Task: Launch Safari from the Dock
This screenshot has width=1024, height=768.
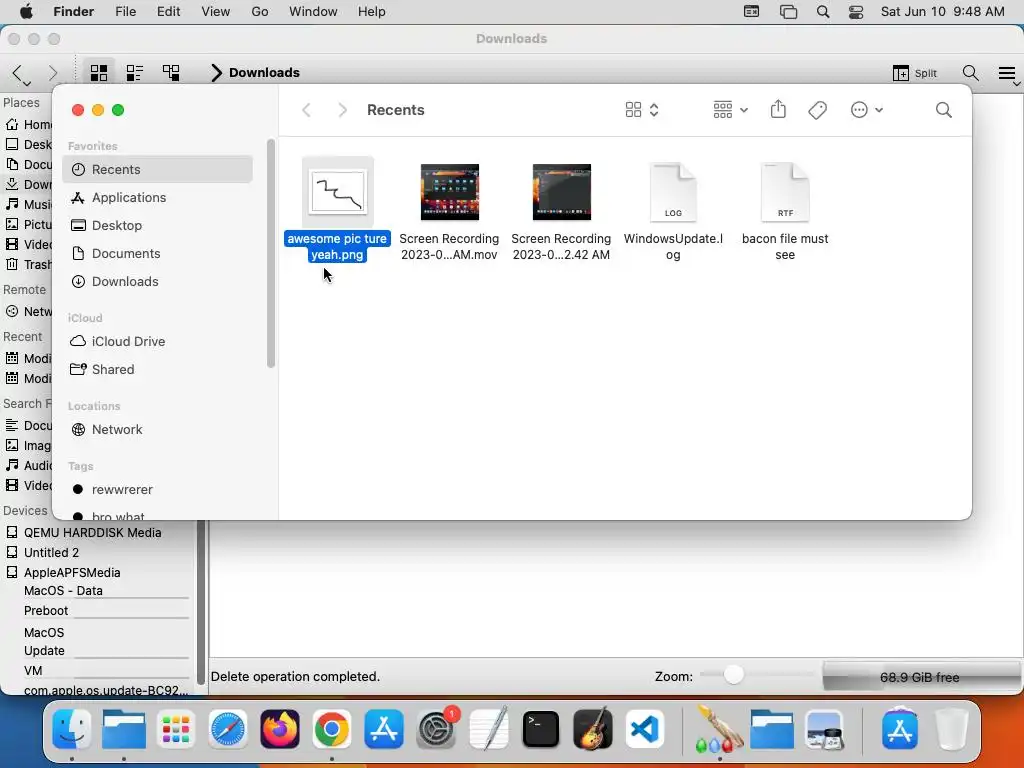Action: (x=227, y=729)
